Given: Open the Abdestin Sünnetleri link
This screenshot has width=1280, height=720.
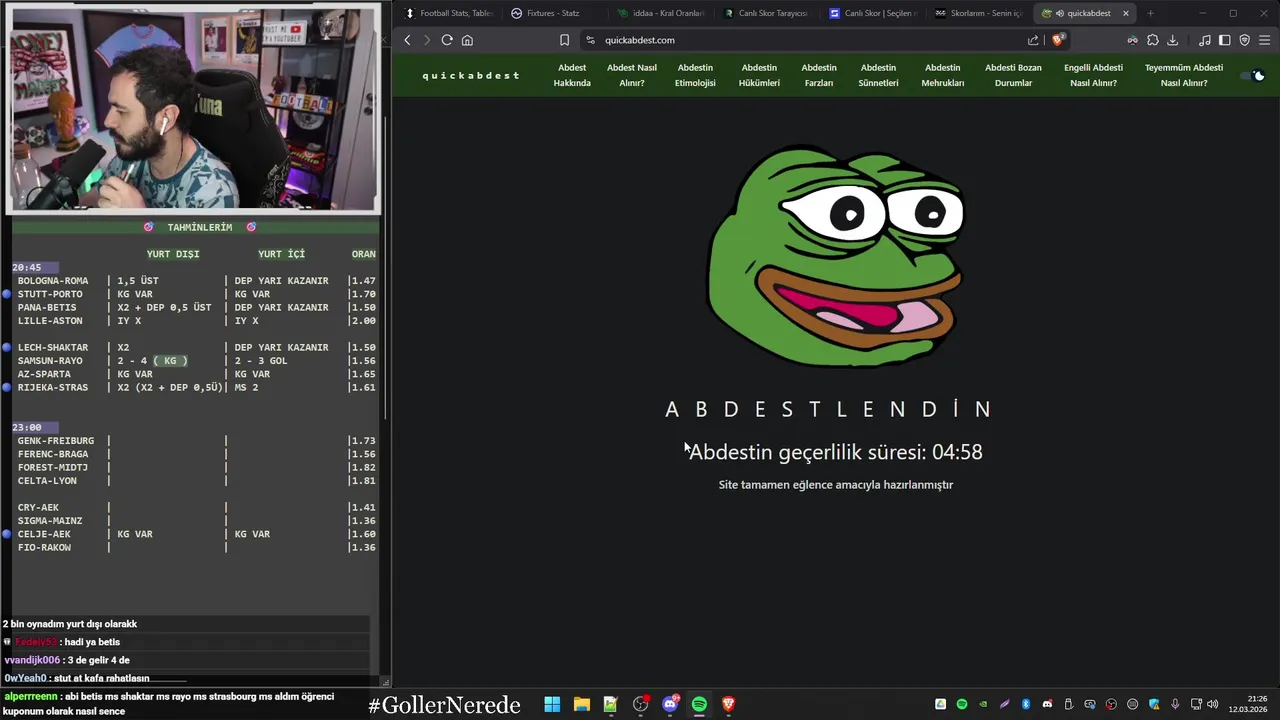Looking at the screenshot, I should (878, 75).
